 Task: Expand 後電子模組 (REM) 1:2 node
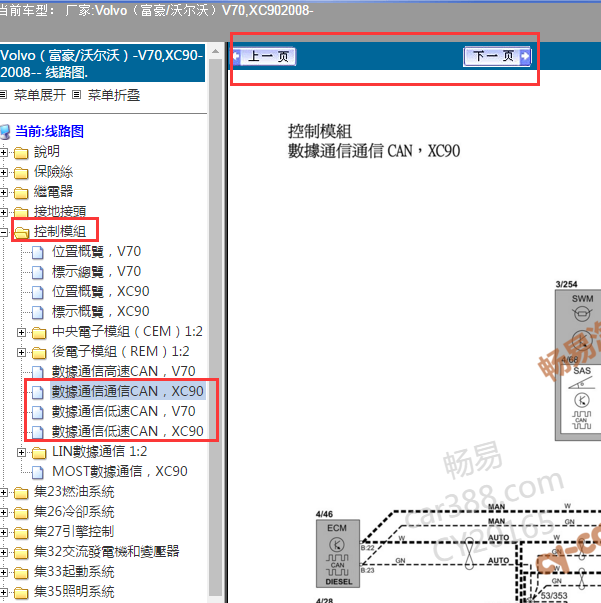coord(22,352)
